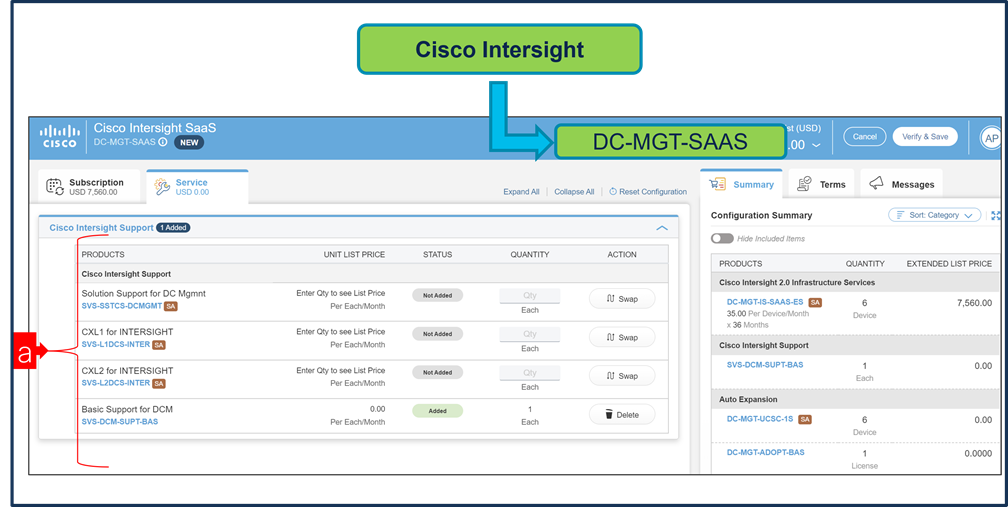Click the Cisco Intersight Support section title
The height and width of the screenshot is (507, 1008).
pos(102,228)
